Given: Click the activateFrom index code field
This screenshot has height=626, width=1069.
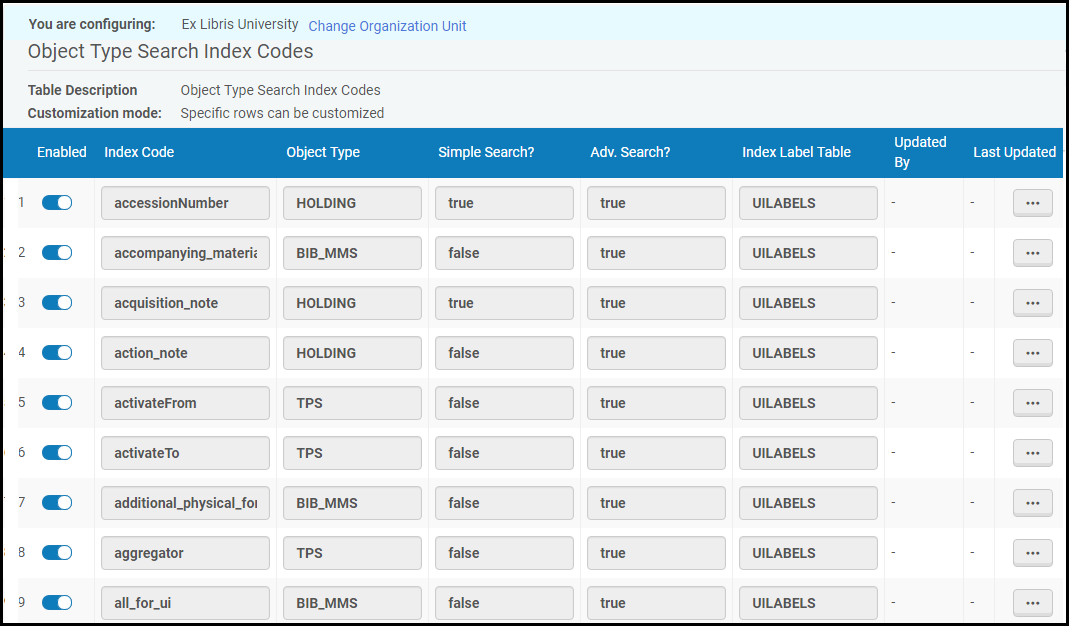Looking at the screenshot, I should [185, 403].
